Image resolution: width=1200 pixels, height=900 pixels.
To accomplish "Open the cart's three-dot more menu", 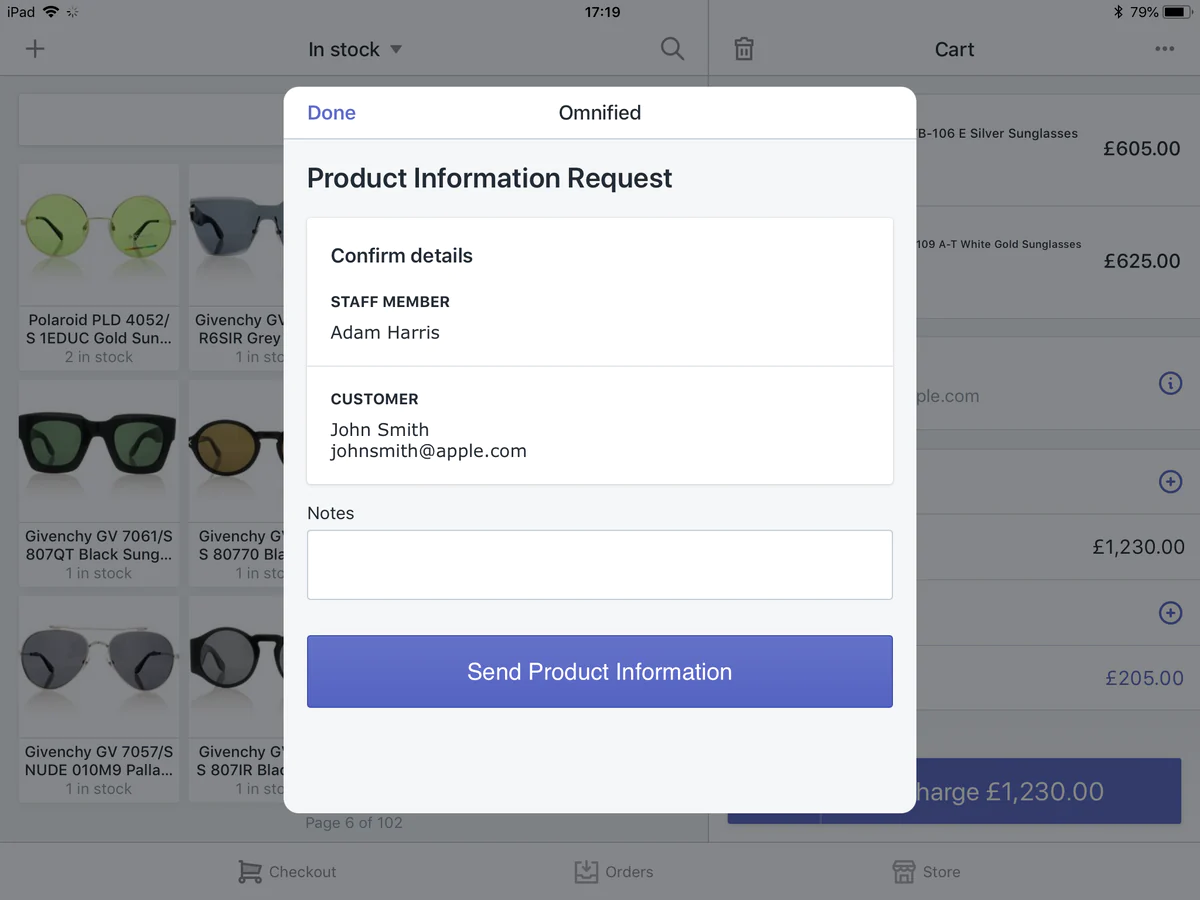I will click(x=1164, y=49).
